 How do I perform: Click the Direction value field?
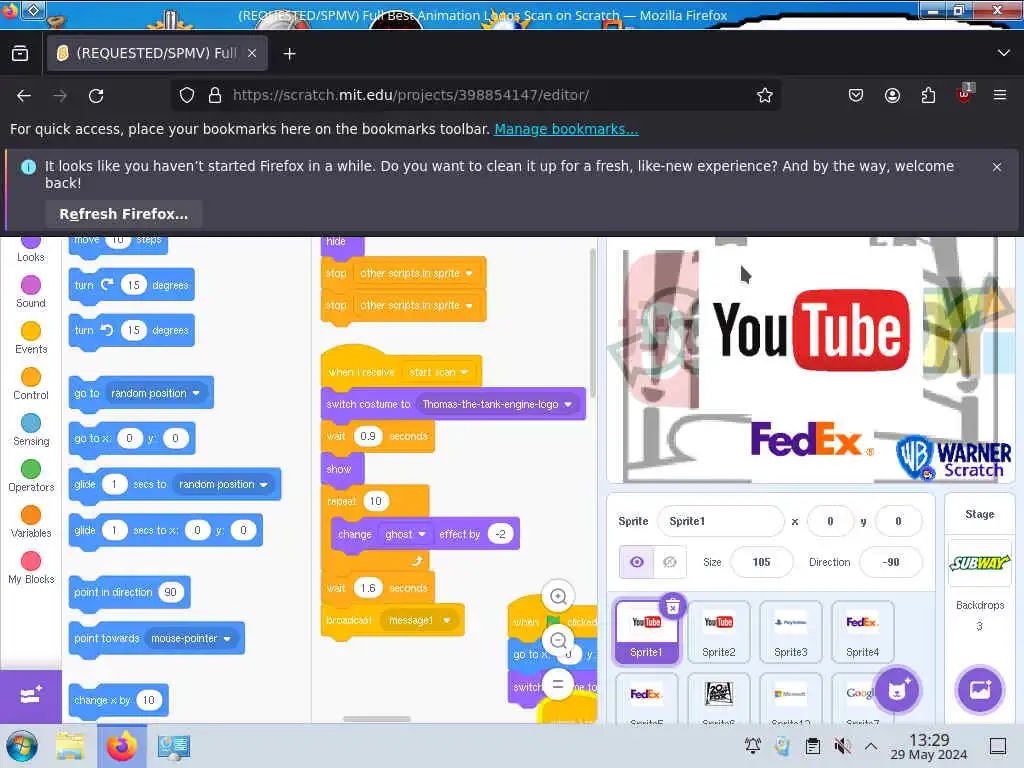[891, 562]
